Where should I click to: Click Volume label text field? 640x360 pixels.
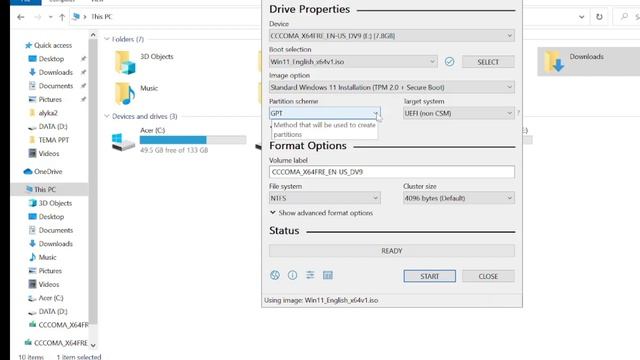pos(391,172)
